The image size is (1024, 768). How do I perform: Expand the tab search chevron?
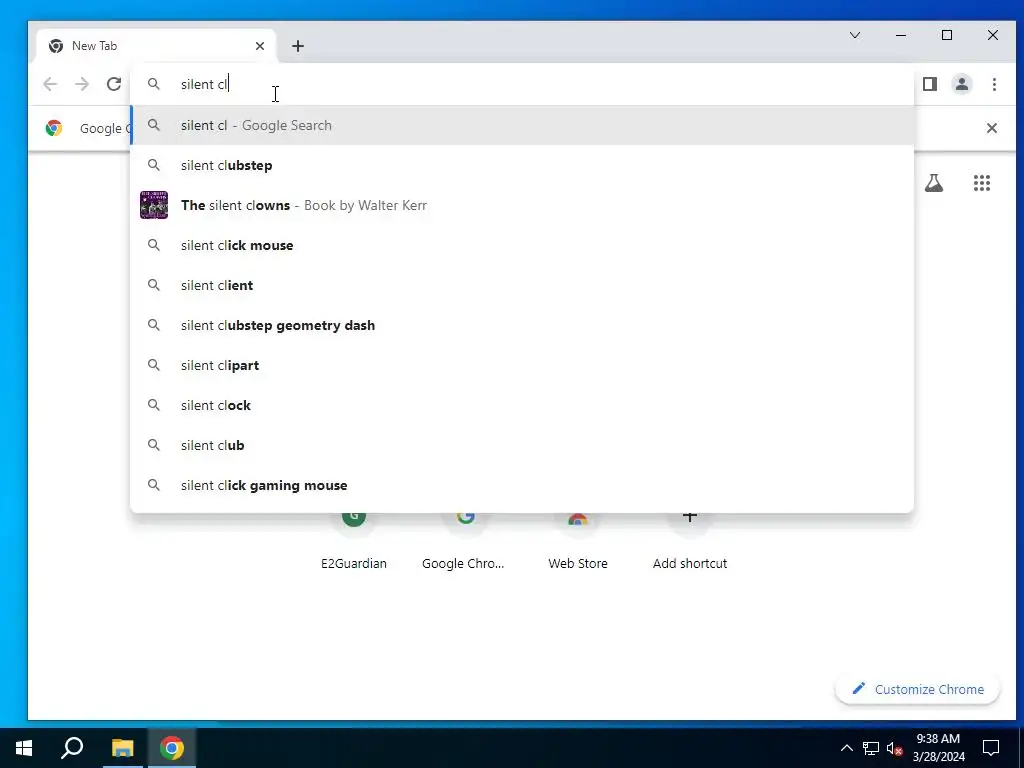pos(855,35)
